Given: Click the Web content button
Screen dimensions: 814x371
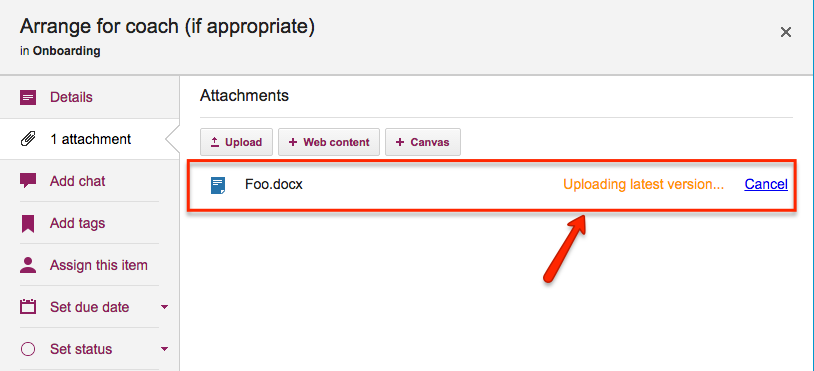Looking at the screenshot, I should 329,142.
